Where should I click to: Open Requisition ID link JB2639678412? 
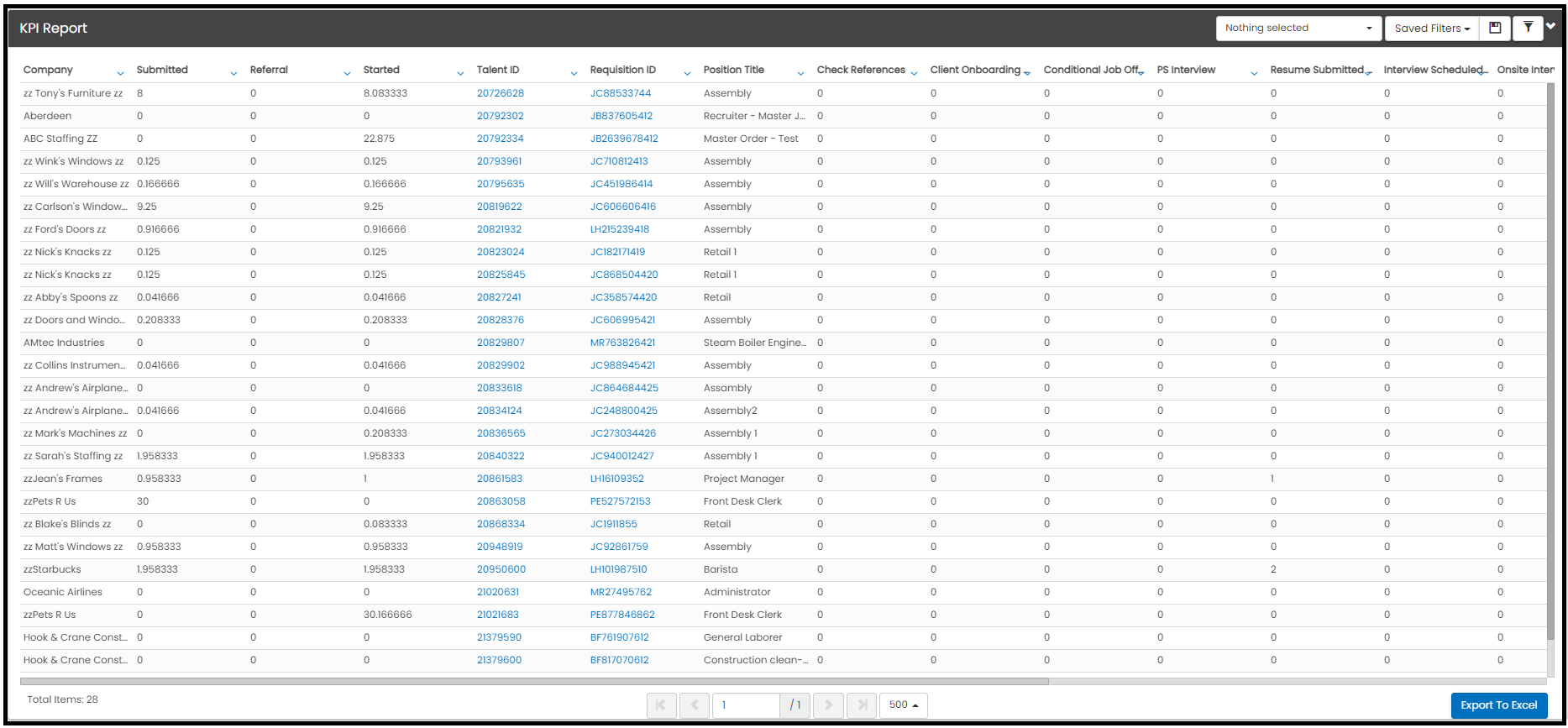(x=624, y=139)
